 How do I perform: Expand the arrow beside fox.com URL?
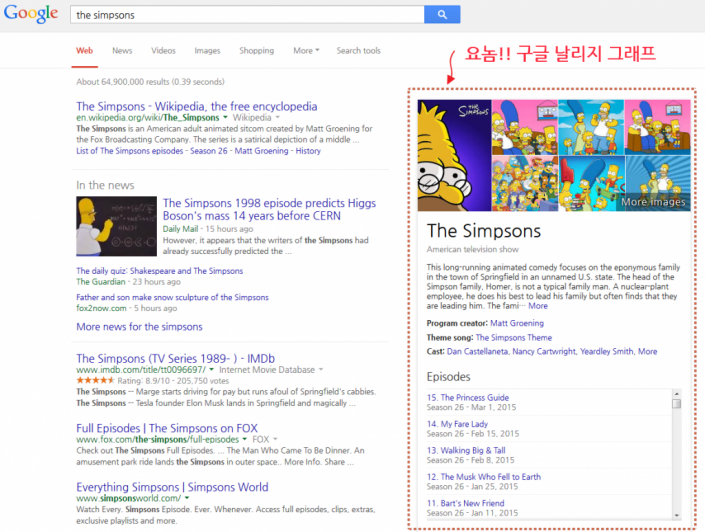245,439
